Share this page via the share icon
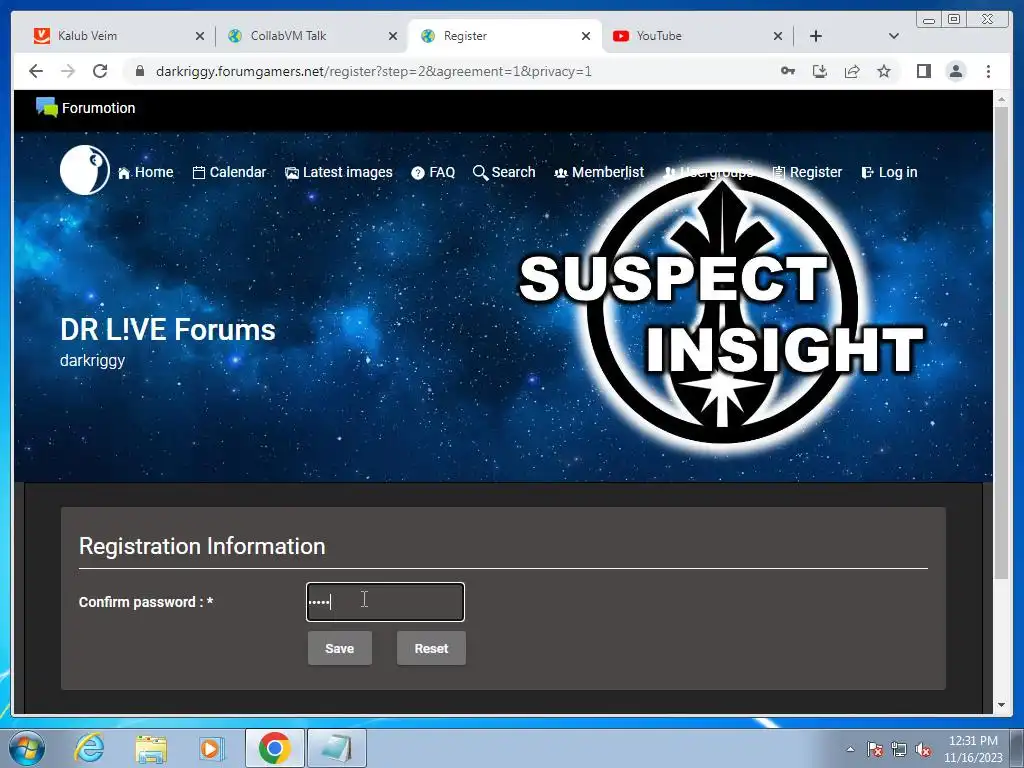 852,71
